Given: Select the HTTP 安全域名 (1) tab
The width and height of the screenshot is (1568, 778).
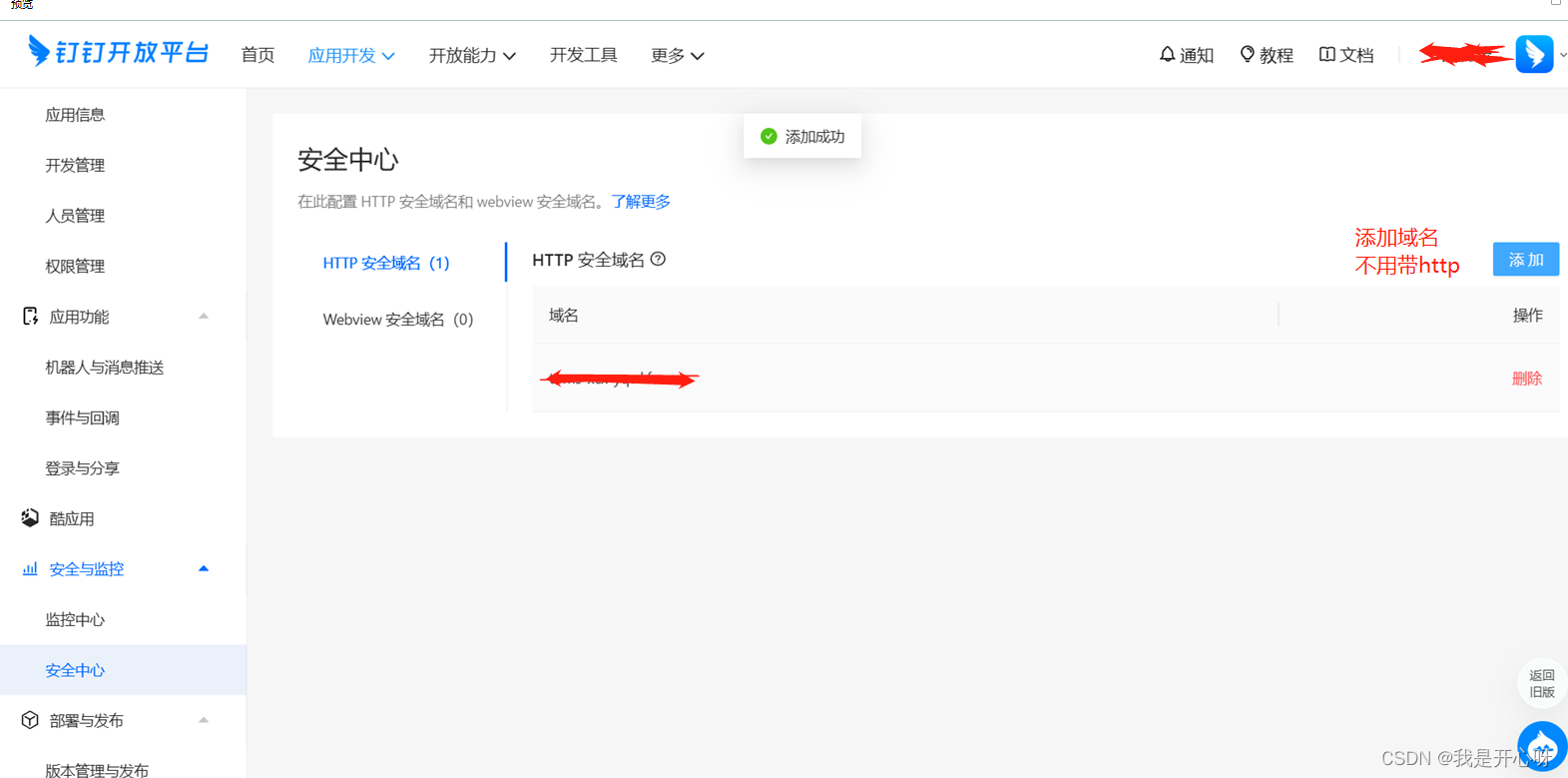Looking at the screenshot, I should tap(386, 263).
